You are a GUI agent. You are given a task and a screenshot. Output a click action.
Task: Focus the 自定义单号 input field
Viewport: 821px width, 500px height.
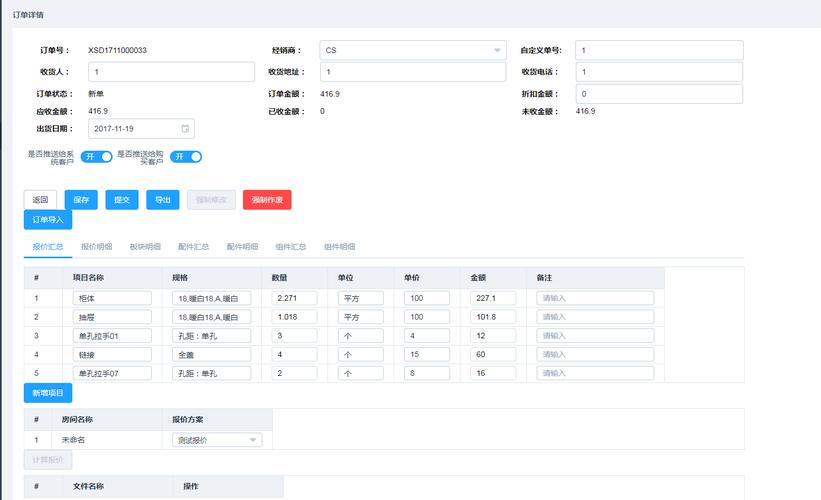[659, 50]
